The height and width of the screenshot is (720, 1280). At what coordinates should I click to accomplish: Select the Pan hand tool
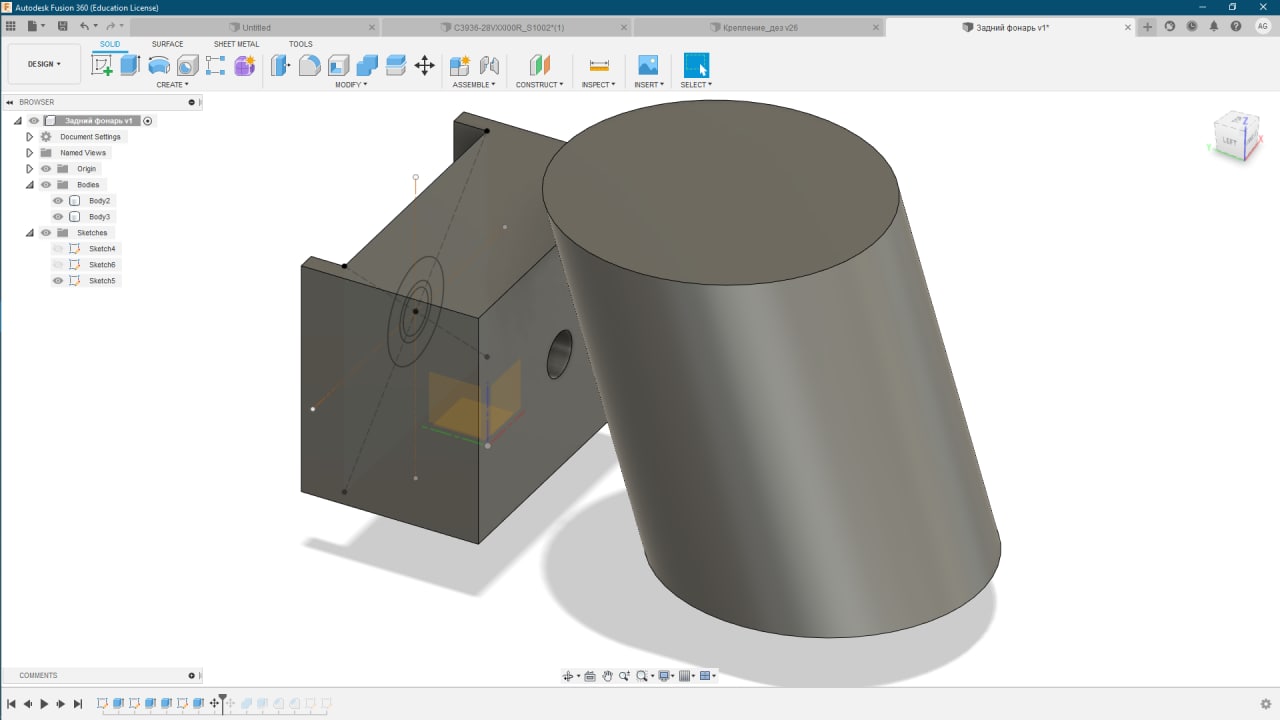point(607,676)
